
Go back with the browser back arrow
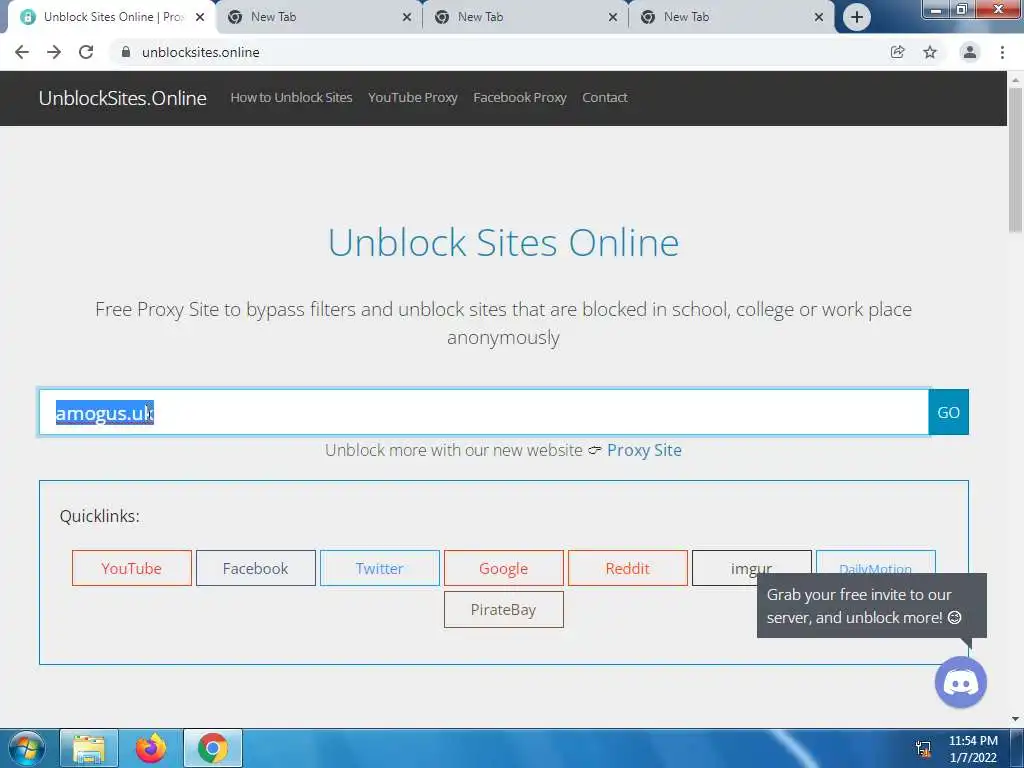(22, 52)
